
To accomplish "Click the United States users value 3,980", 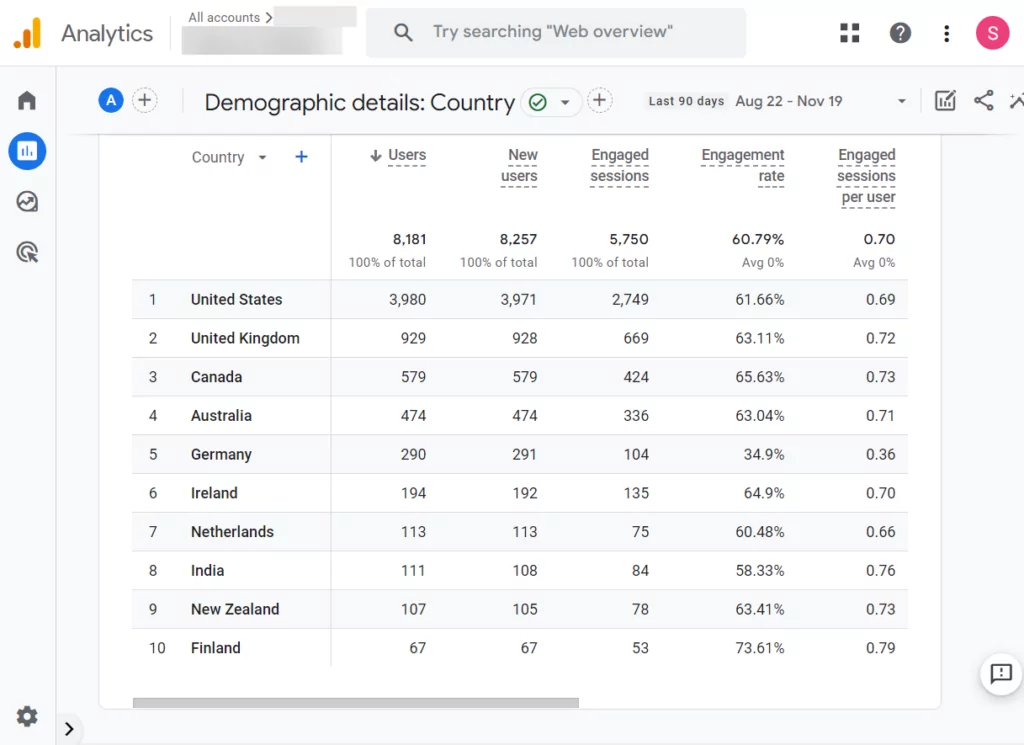I will click(x=408, y=300).
